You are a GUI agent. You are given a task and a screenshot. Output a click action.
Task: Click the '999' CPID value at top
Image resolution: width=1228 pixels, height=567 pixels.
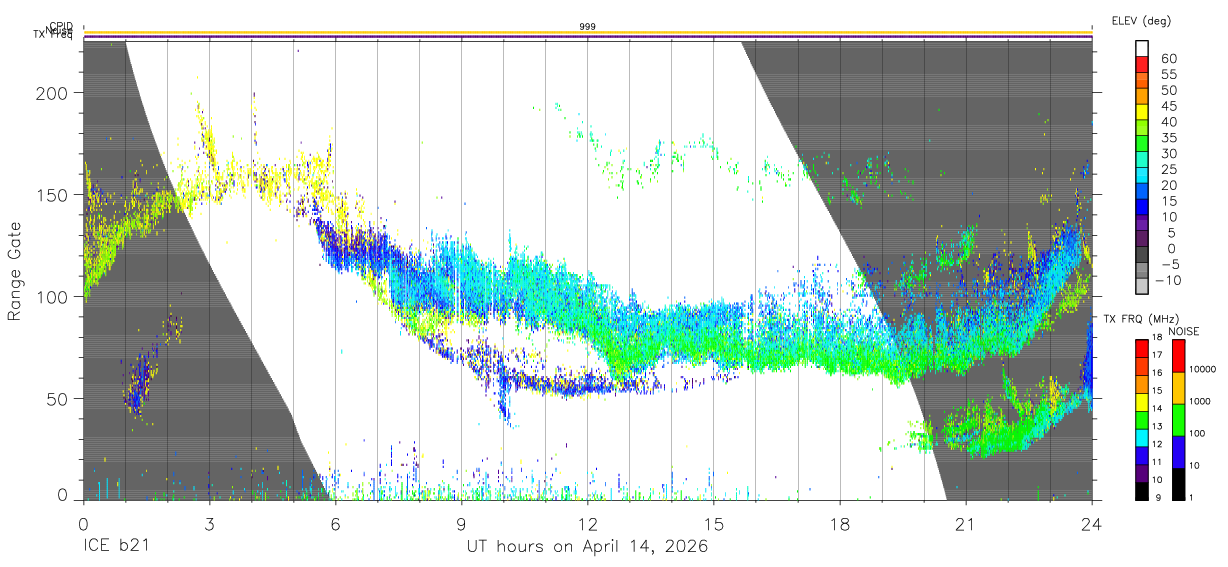[x=588, y=27]
